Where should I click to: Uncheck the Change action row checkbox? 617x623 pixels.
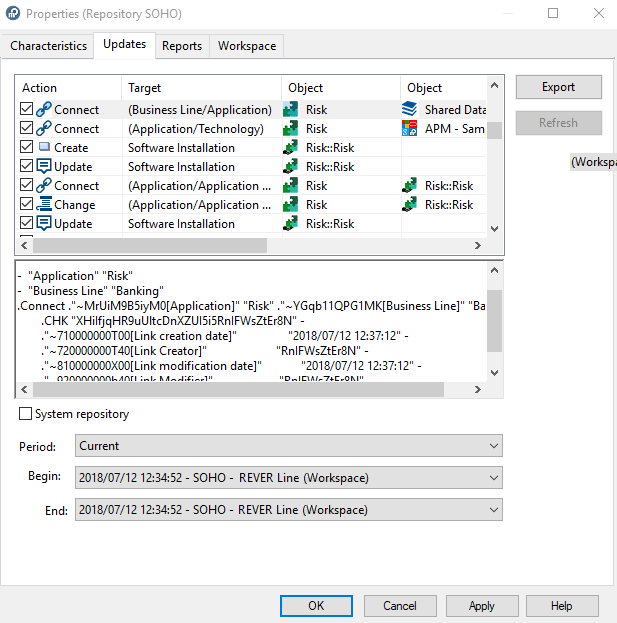point(27,205)
